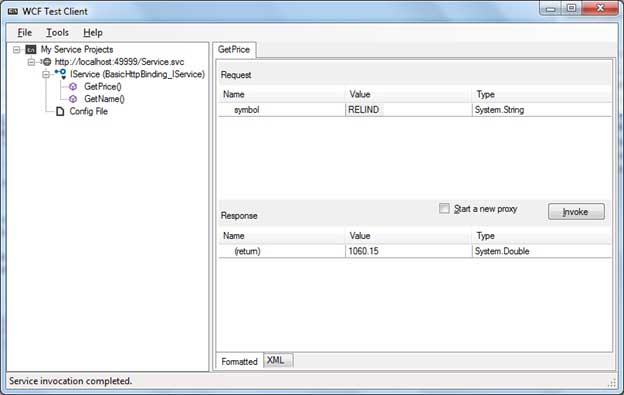Click the GetName() operation icon

tap(73, 99)
